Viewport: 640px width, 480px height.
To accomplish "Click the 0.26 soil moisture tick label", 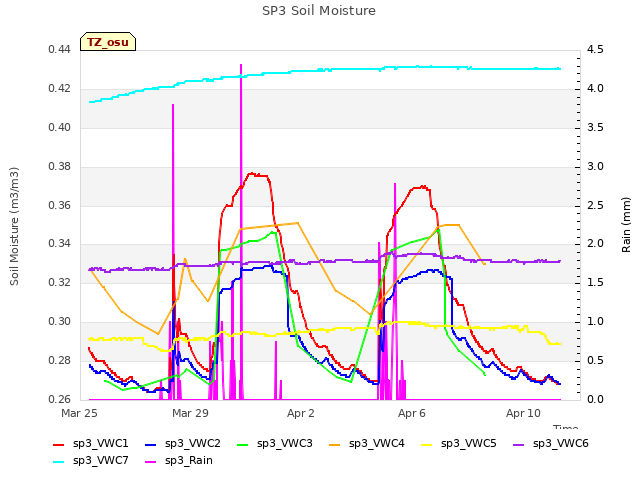I will click(x=59, y=399).
